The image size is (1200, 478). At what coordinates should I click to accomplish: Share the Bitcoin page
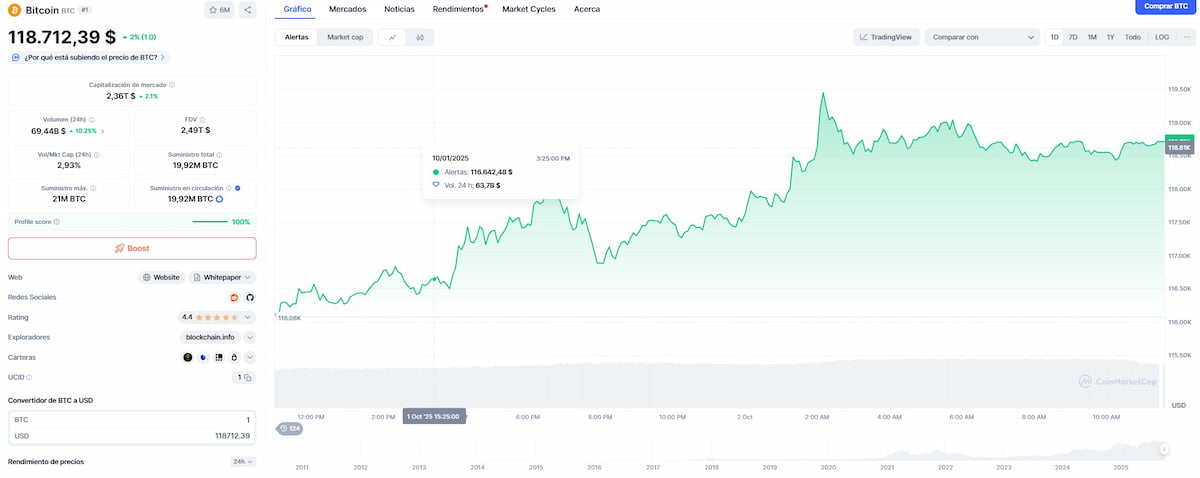(x=247, y=9)
